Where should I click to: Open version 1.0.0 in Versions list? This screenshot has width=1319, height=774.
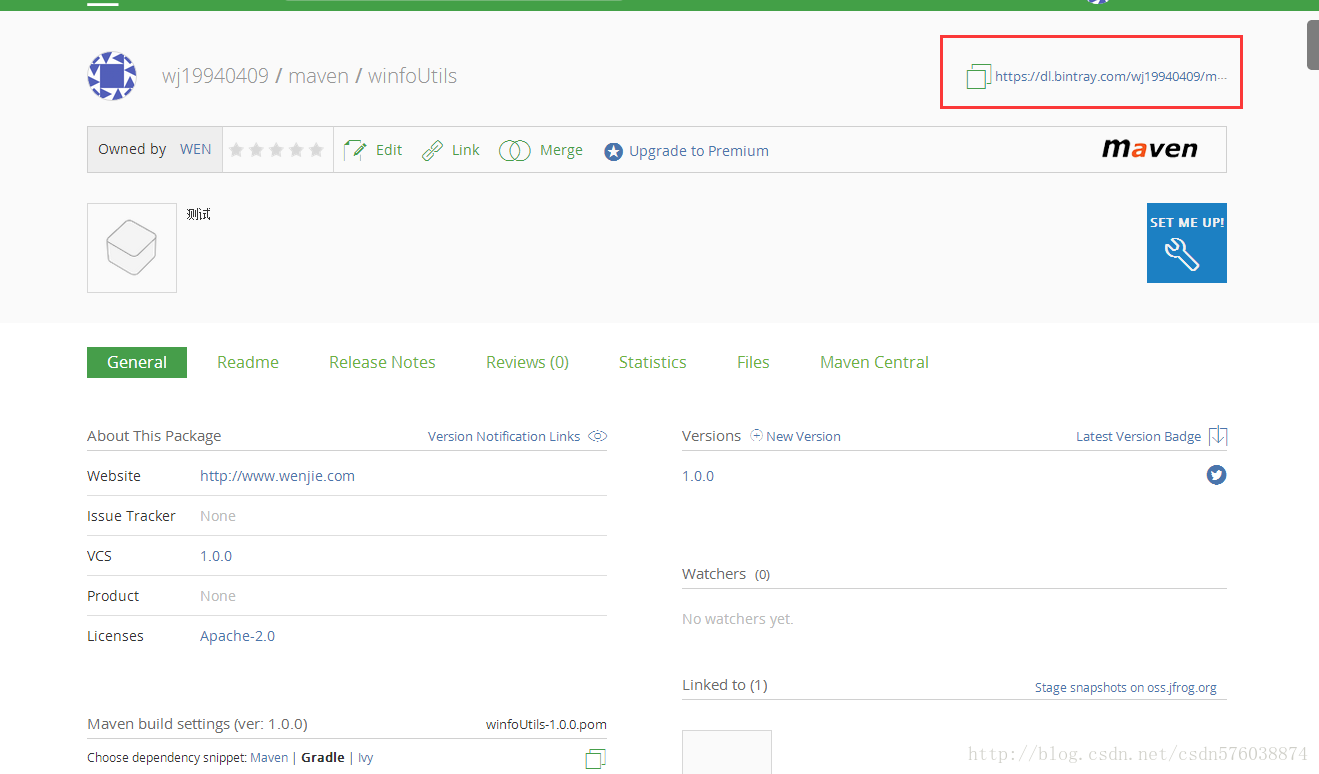[x=698, y=476]
